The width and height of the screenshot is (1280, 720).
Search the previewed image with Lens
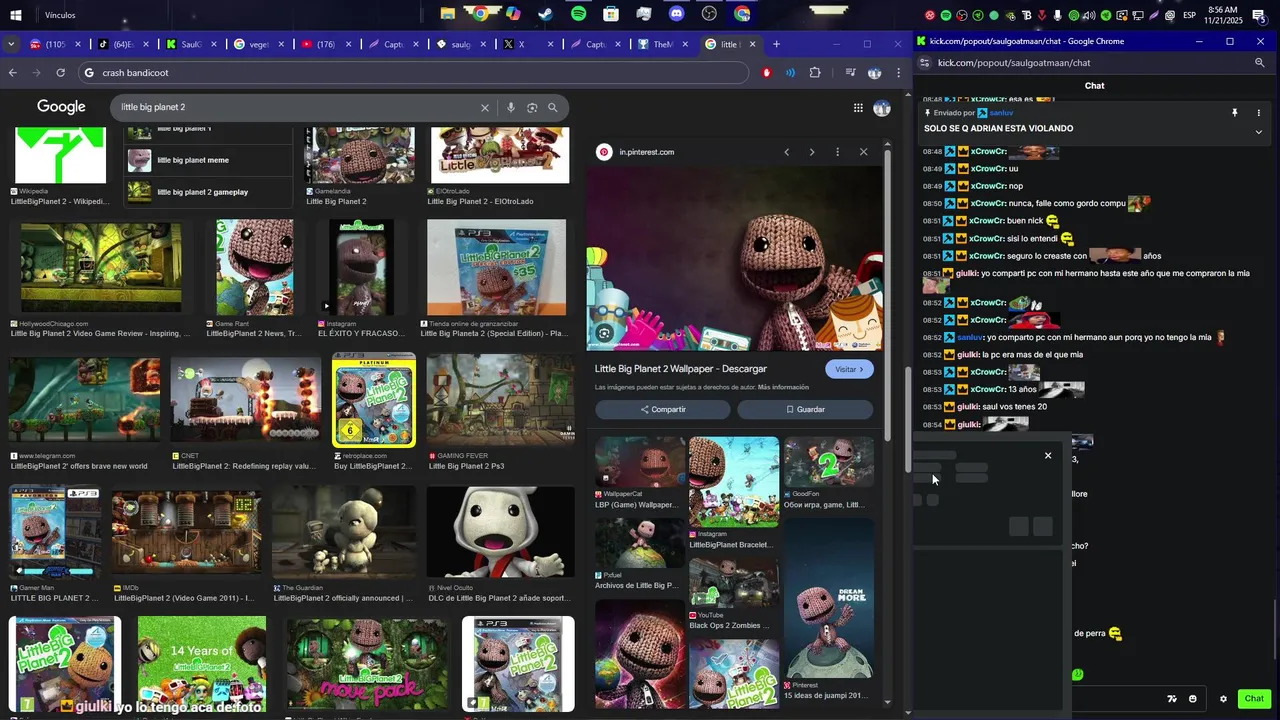point(605,334)
